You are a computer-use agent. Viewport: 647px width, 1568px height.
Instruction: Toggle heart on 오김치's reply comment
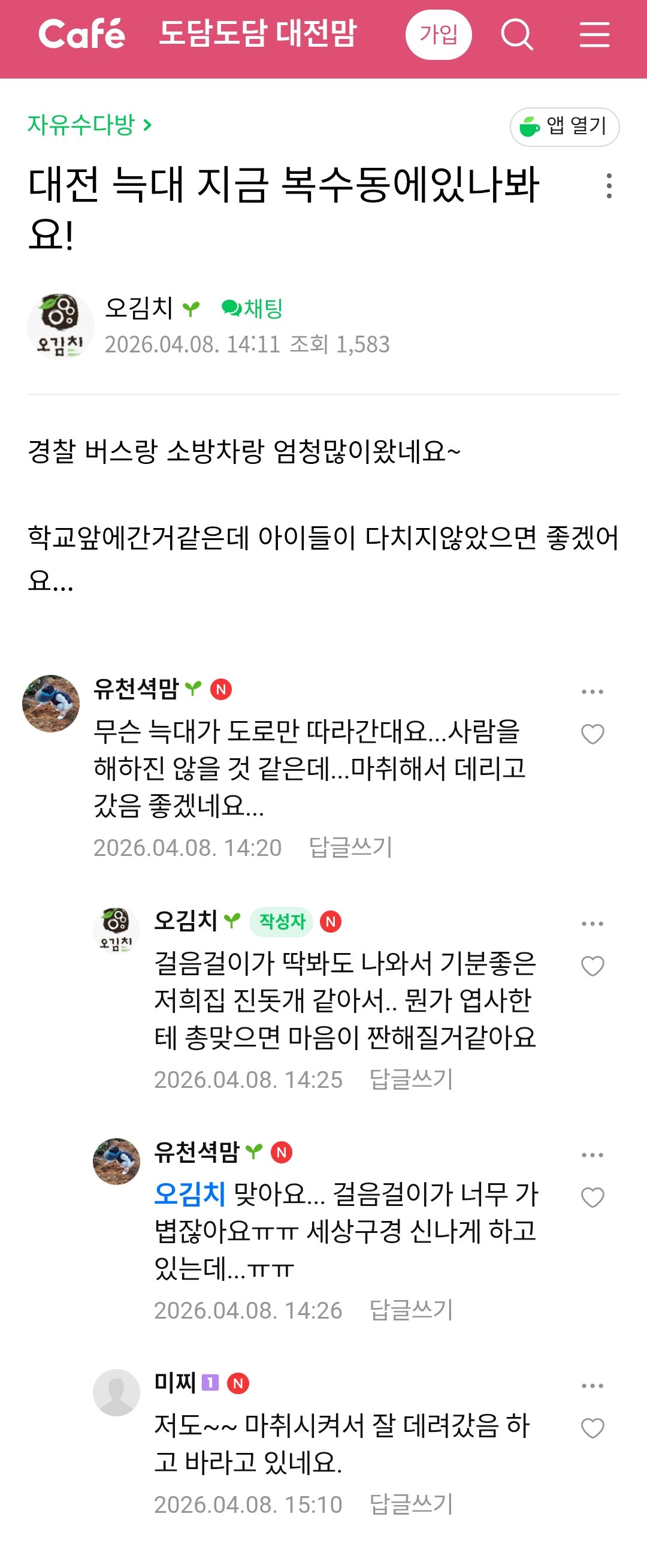592,966
